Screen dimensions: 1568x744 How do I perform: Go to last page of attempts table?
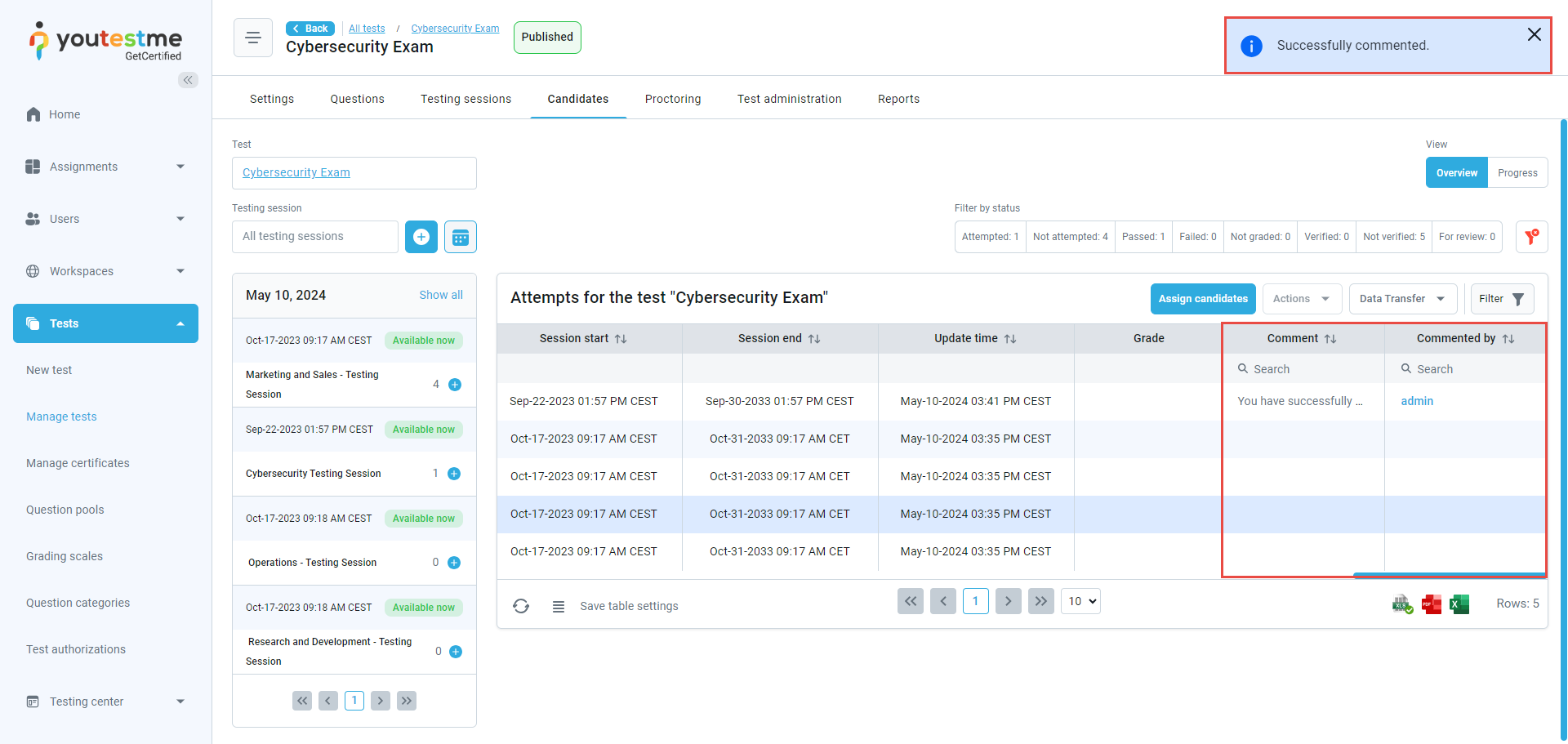(x=1041, y=601)
